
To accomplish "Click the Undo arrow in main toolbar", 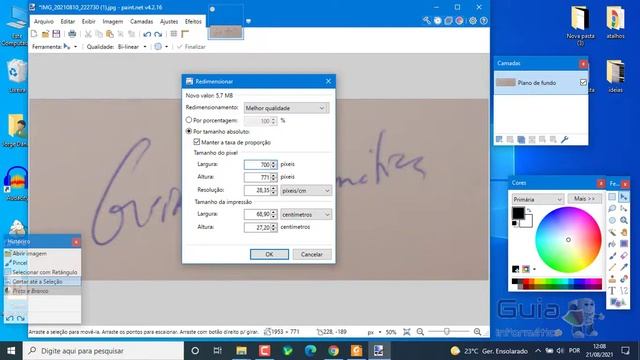I will pos(147,34).
